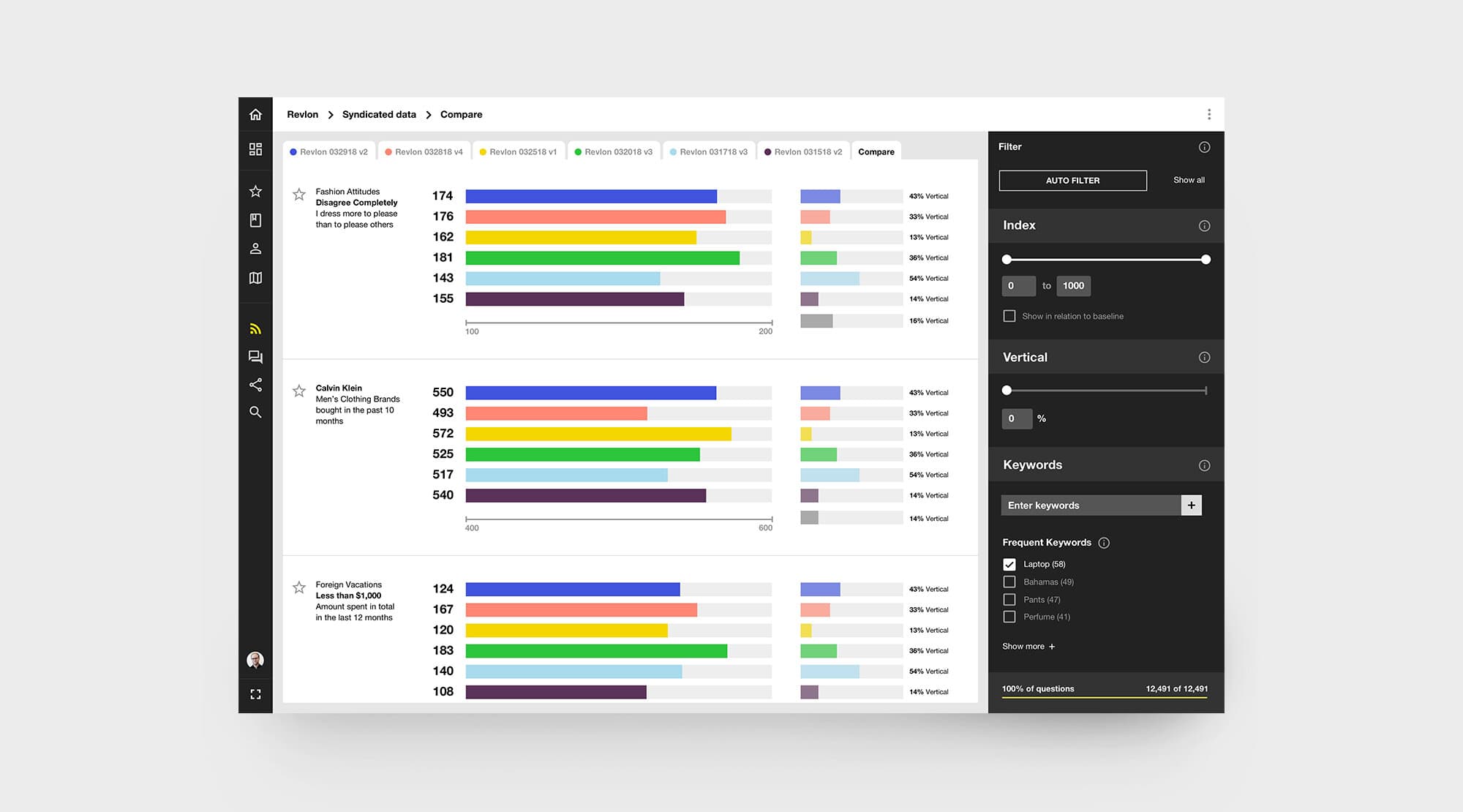
Task: Open the search magnifier icon
Action: pyautogui.click(x=255, y=412)
